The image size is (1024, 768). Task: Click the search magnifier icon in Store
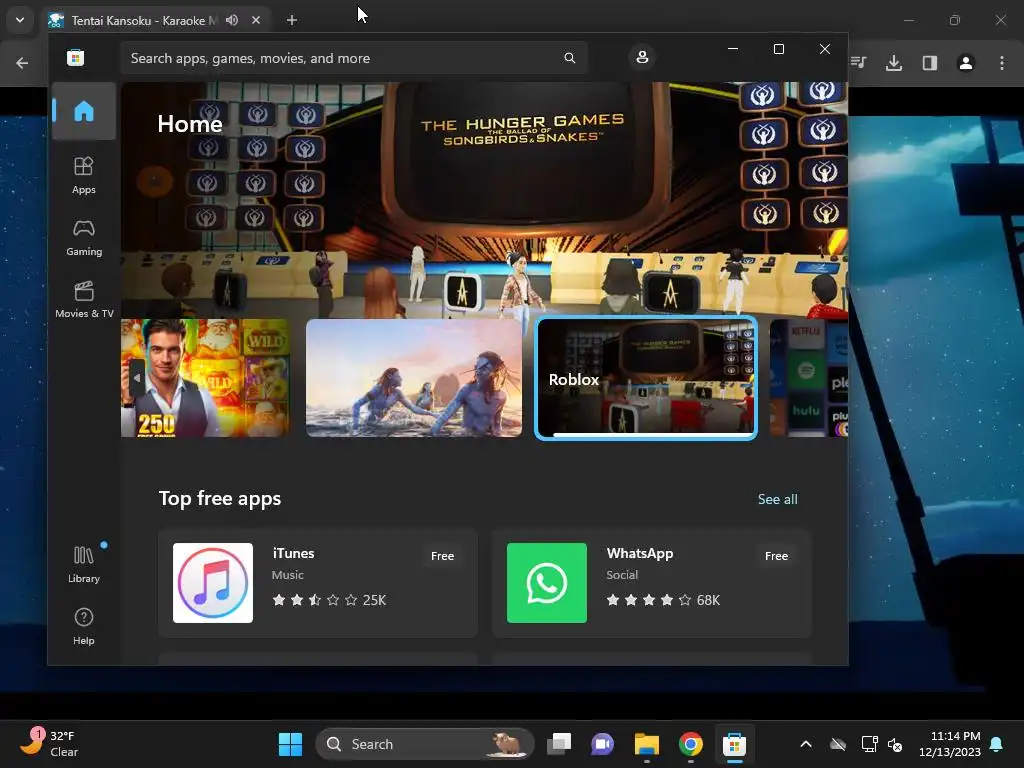[x=569, y=58]
